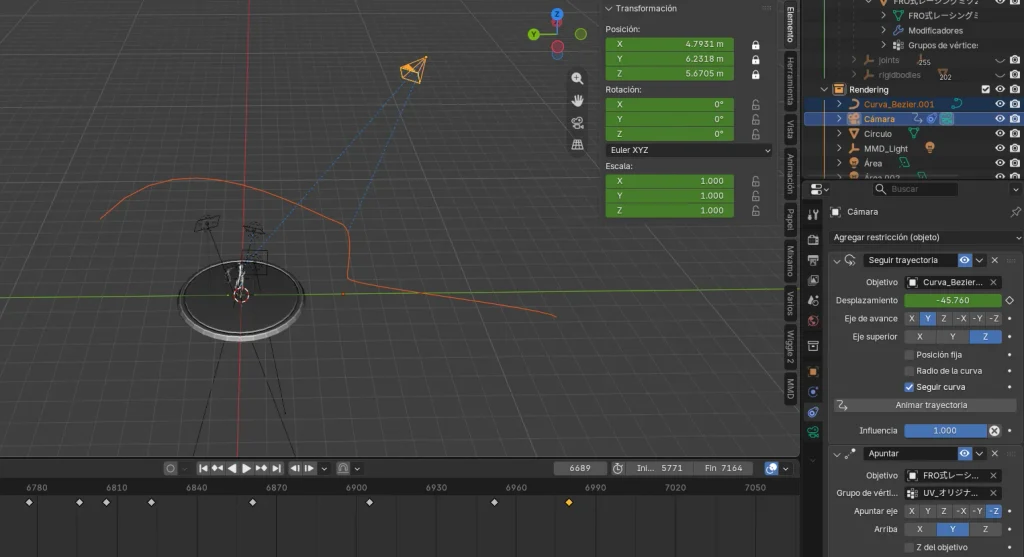This screenshot has height=557, width=1024.
Task: Play animation in reverse
Action: tap(232, 468)
